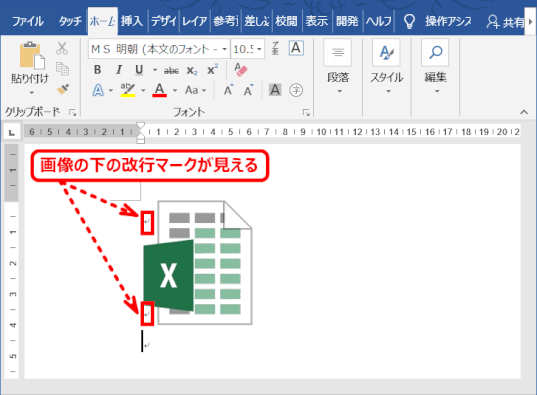
Task: Open underline style dropdown arrow
Action: pyautogui.click(x=155, y=70)
